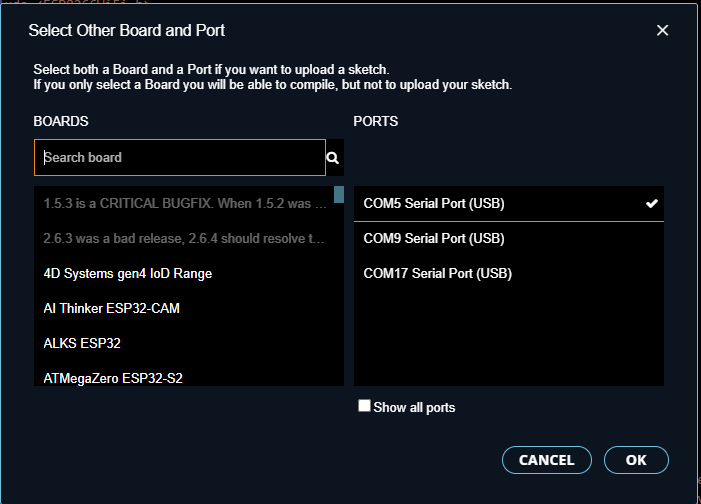This screenshot has height=504, width=701.
Task: Select COM5 Serial Port (USB)
Action: tap(509, 203)
